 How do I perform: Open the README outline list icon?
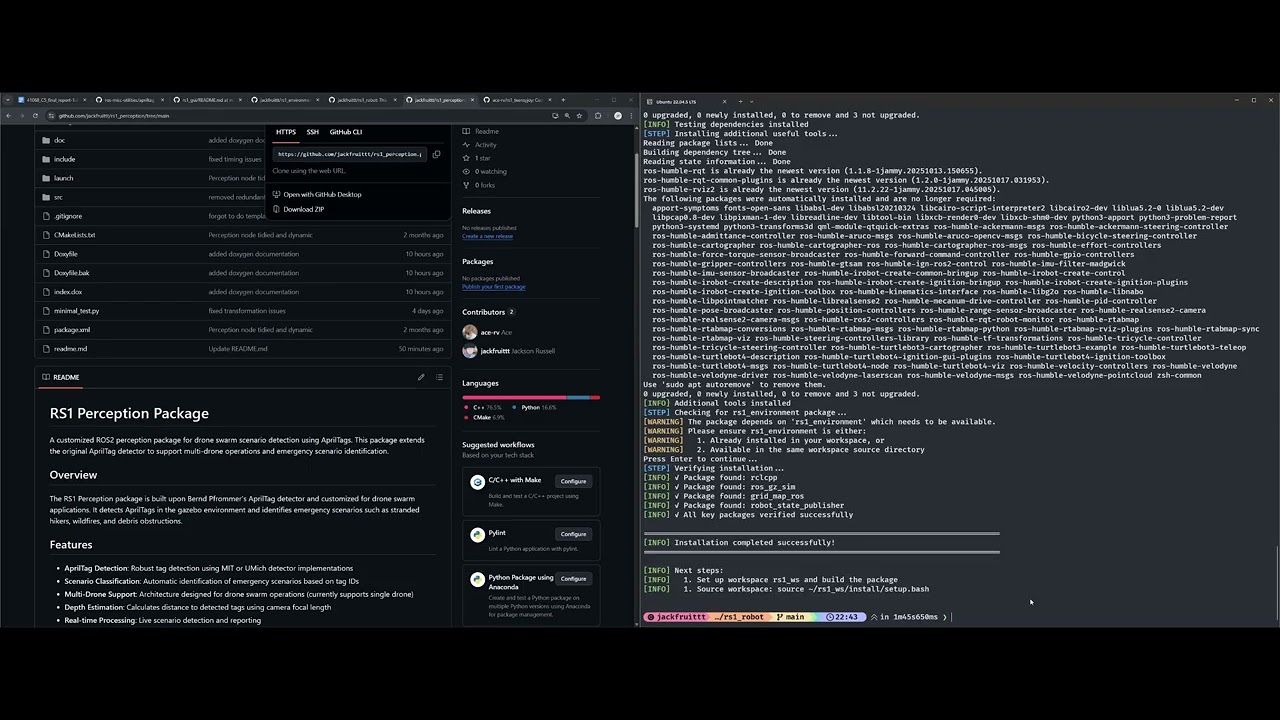[x=439, y=377]
